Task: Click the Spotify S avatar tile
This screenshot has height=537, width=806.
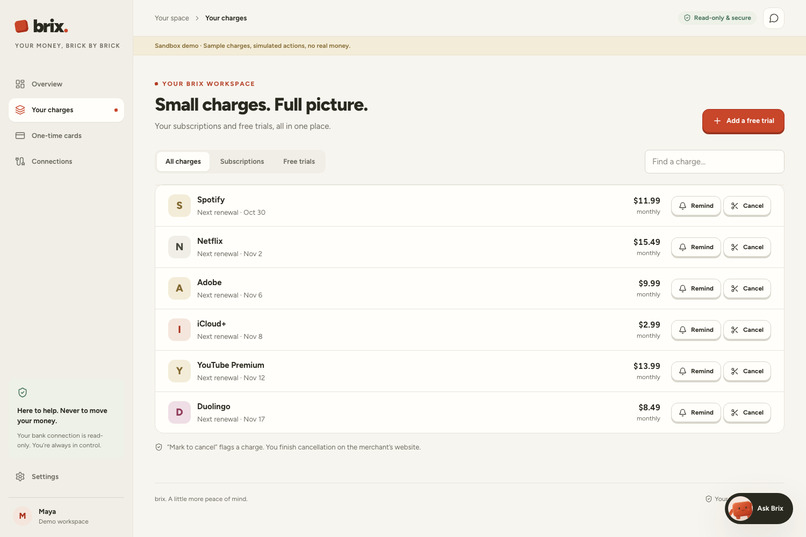Action: point(179,206)
